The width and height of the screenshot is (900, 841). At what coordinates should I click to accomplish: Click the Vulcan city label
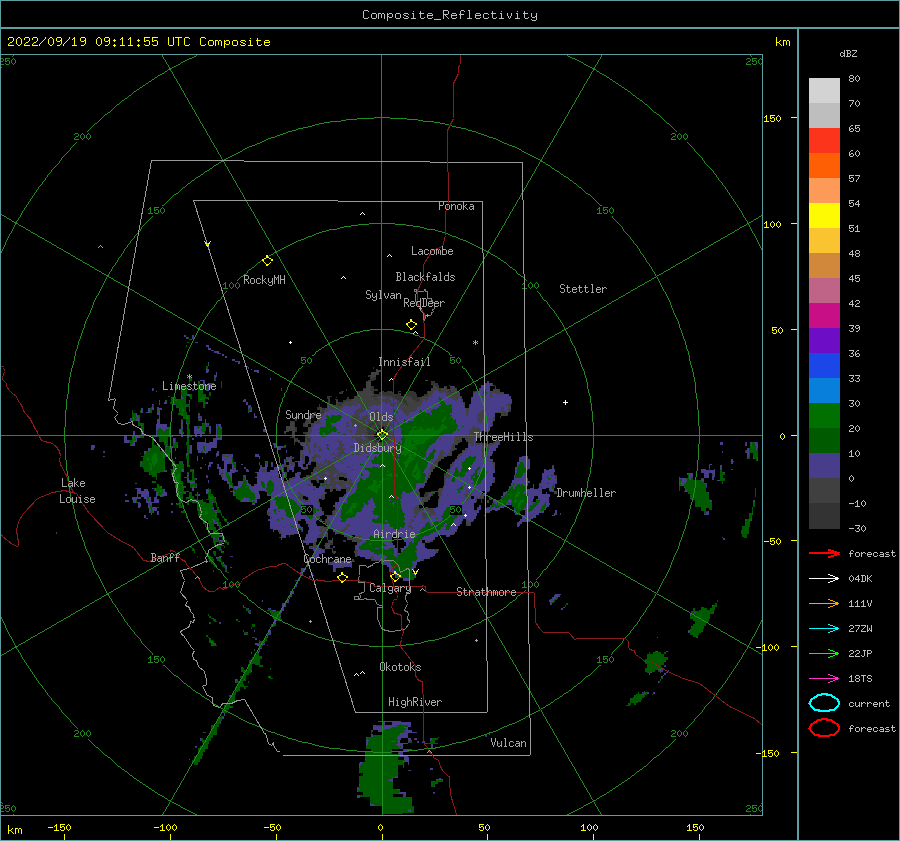[508, 743]
